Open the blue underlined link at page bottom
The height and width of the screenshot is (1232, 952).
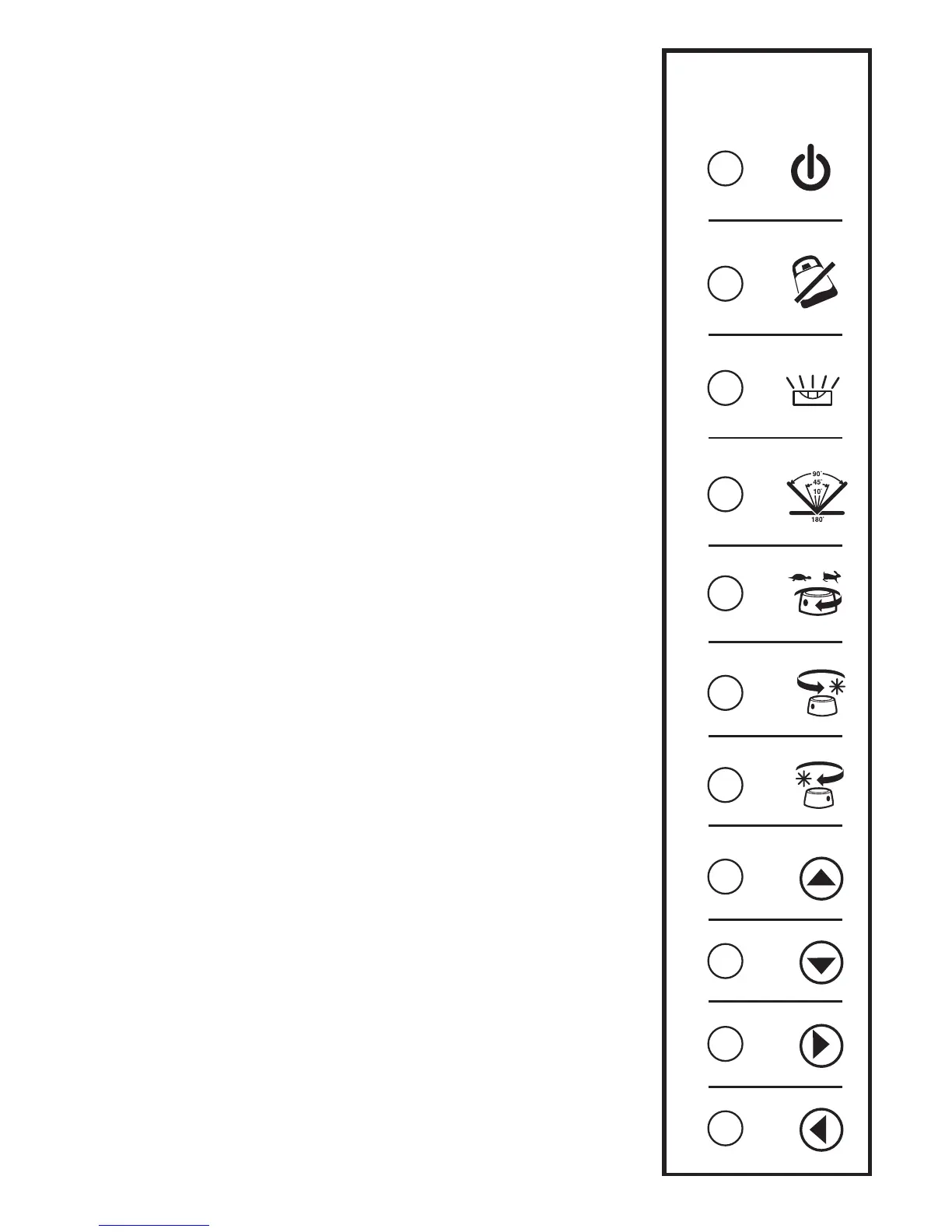point(154,1223)
